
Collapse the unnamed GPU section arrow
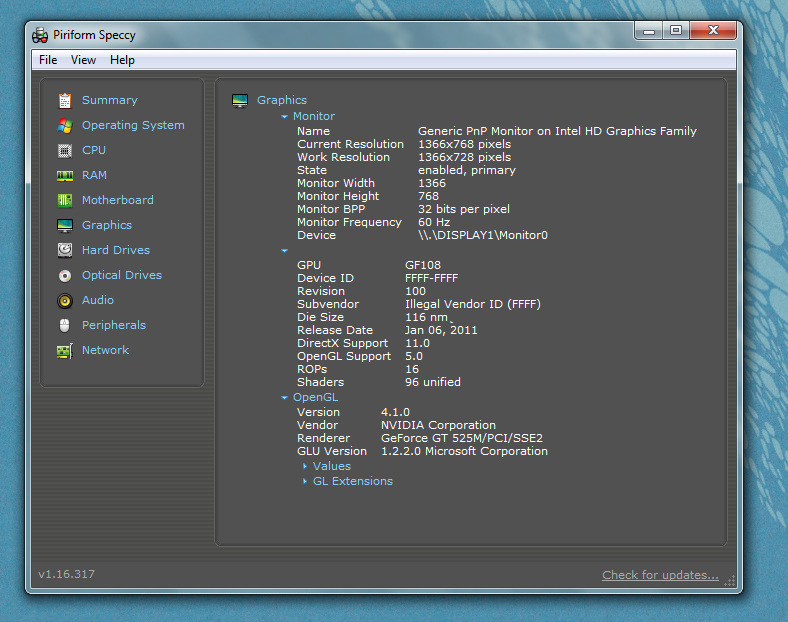click(284, 251)
